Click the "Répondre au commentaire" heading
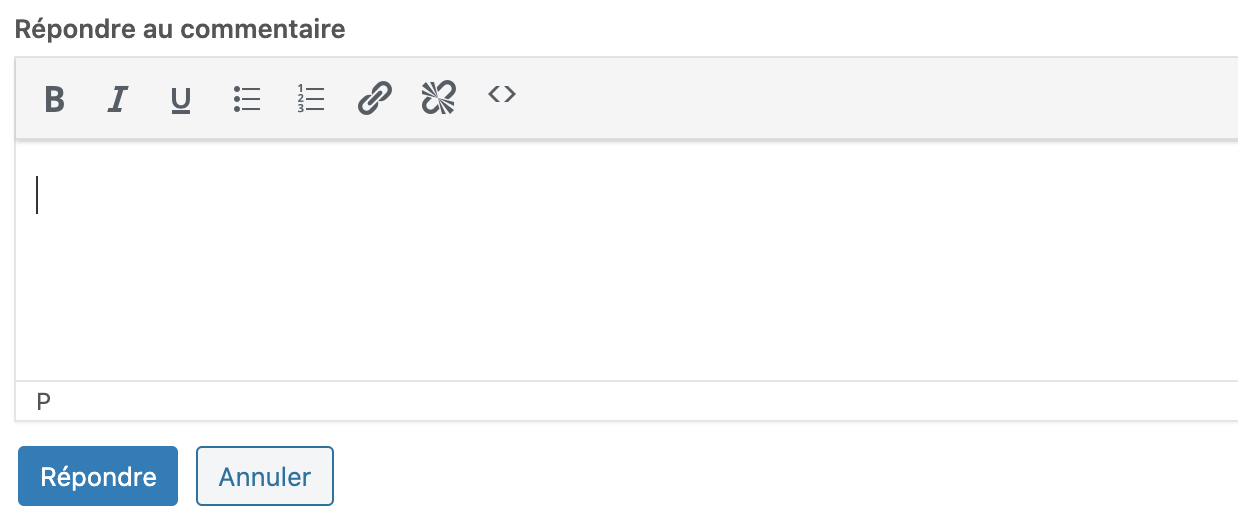This screenshot has width=1238, height=524. click(180, 29)
